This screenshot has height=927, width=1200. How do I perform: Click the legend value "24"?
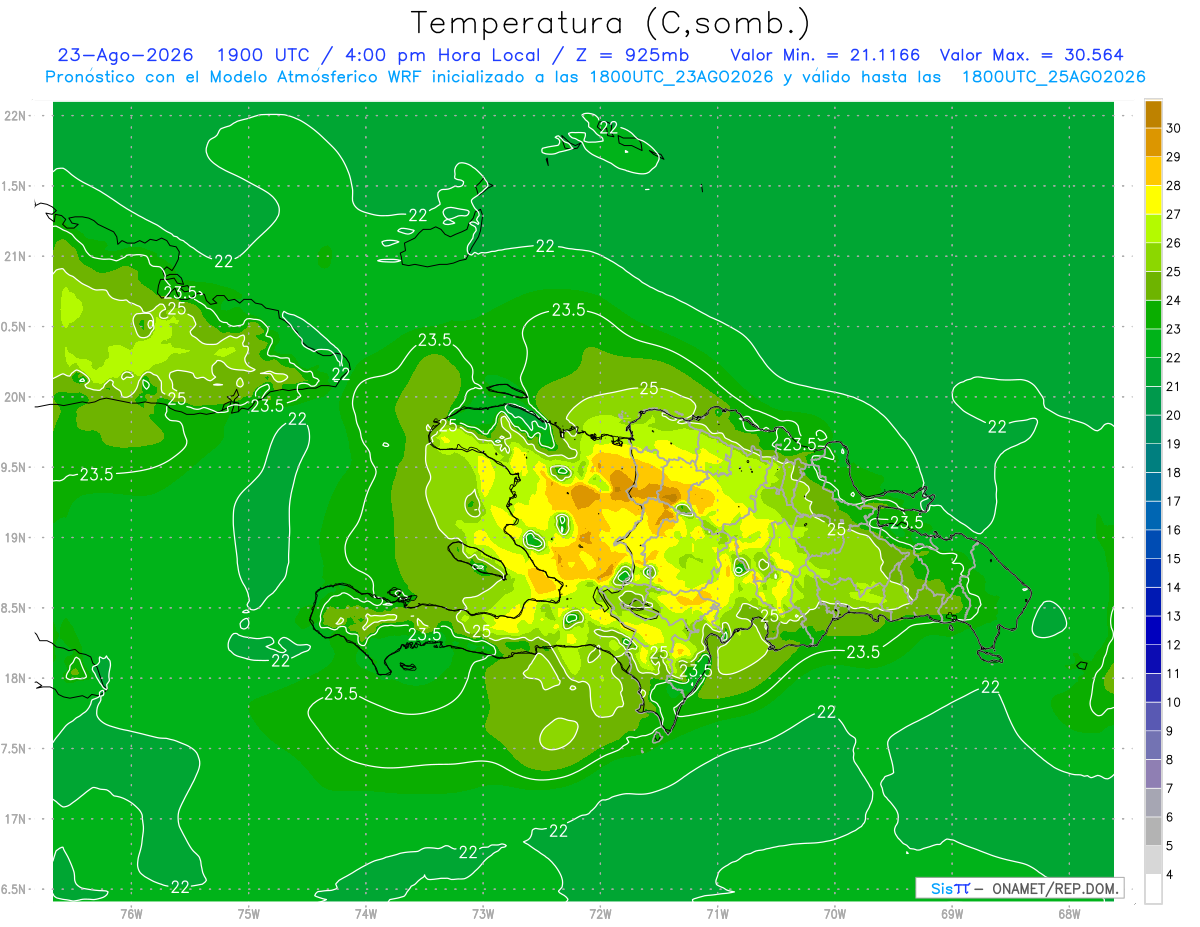click(1173, 300)
